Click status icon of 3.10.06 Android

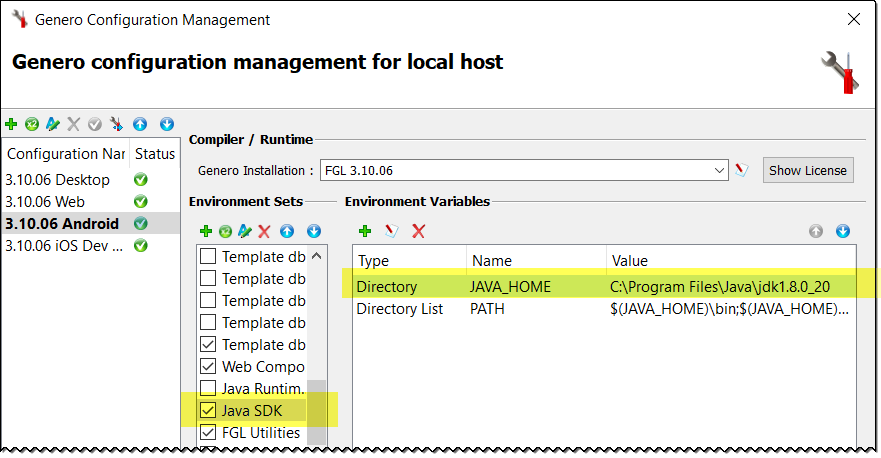[x=140, y=224]
